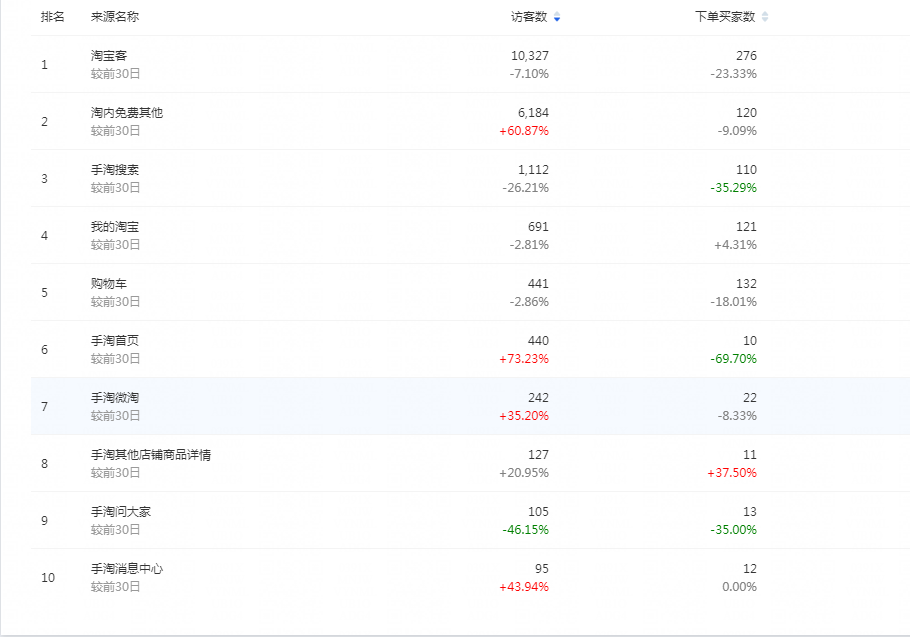Click visitor count 127
This screenshot has width=910, height=637.
coord(539,455)
